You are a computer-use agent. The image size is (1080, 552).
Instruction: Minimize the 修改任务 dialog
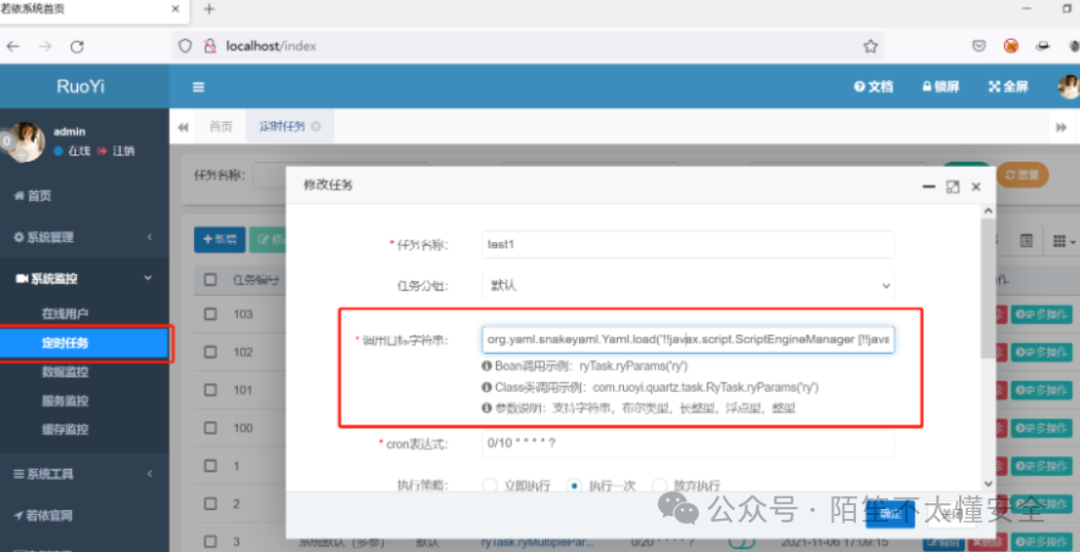pyautogui.click(x=929, y=187)
